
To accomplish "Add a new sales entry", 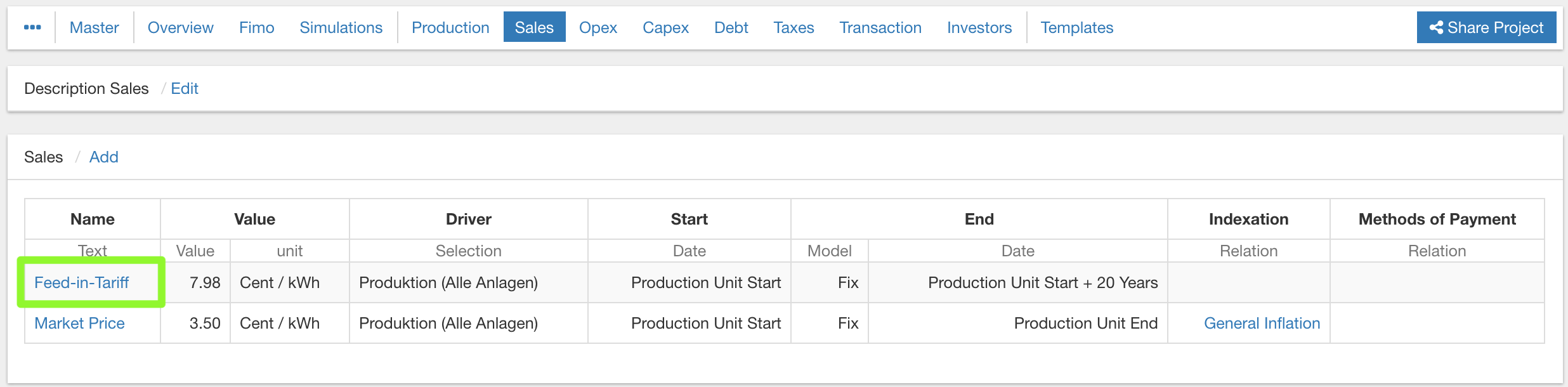I will point(103,157).
